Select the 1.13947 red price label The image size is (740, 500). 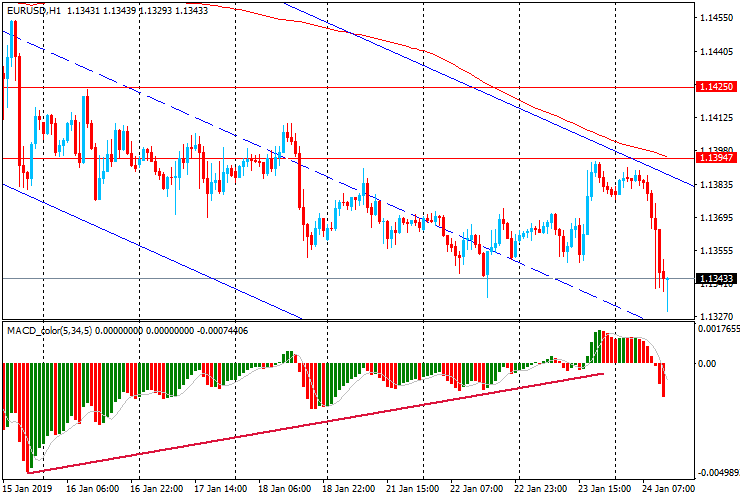716,158
